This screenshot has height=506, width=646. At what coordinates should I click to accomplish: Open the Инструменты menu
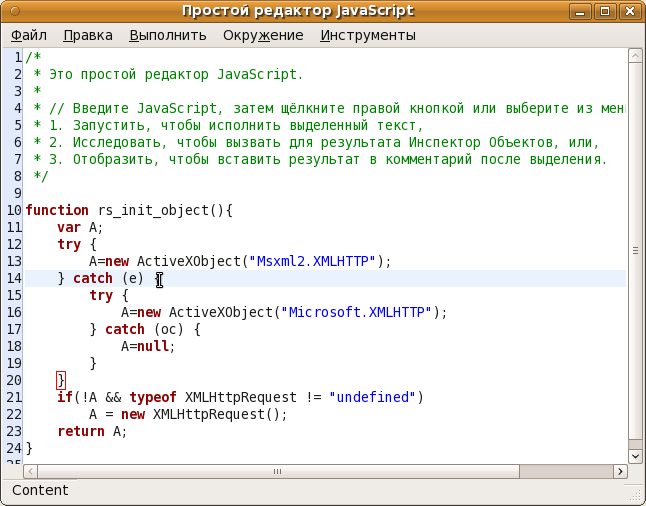click(x=368, y=35)
